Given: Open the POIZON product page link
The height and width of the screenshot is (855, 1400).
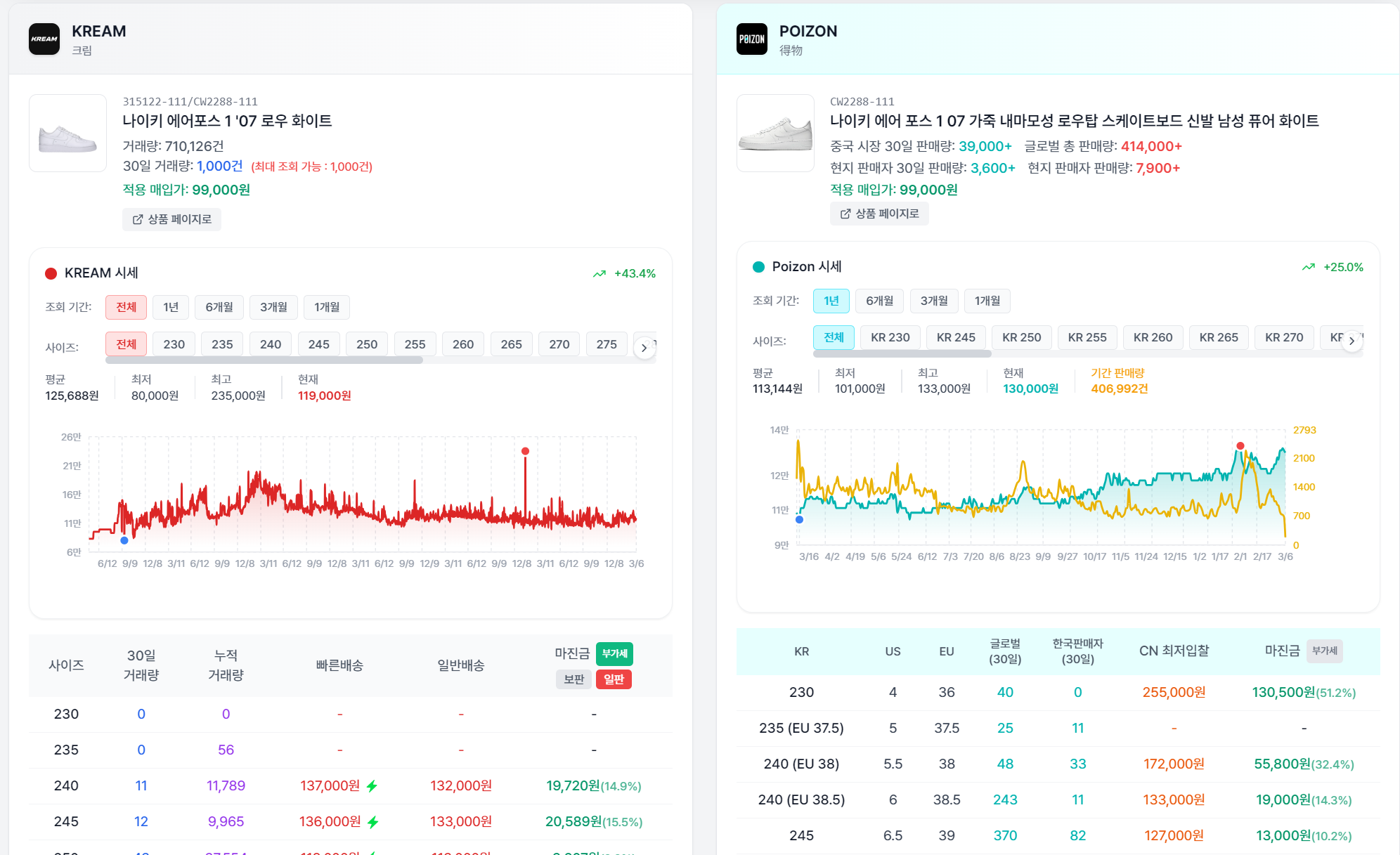Looking at the screenshot, I should (879, 214).
